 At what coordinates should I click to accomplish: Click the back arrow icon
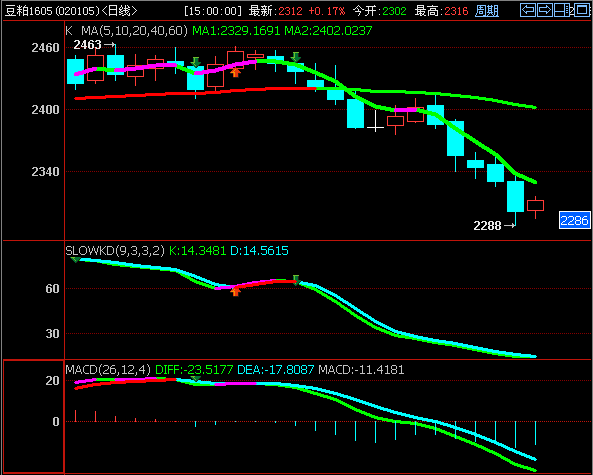(x=528, y=10)
